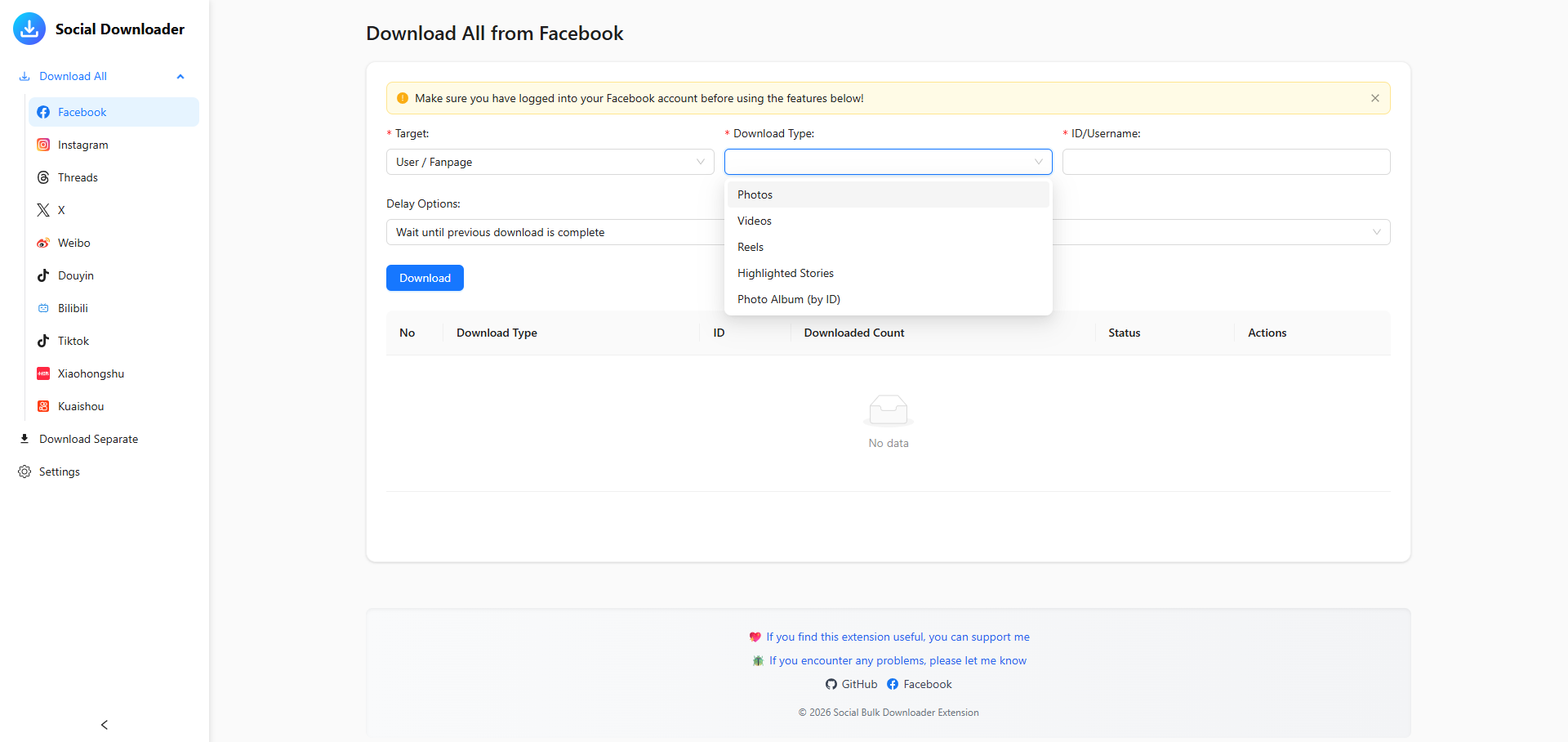
Task: Click the Settings gear icon
Action: point(24,472)
